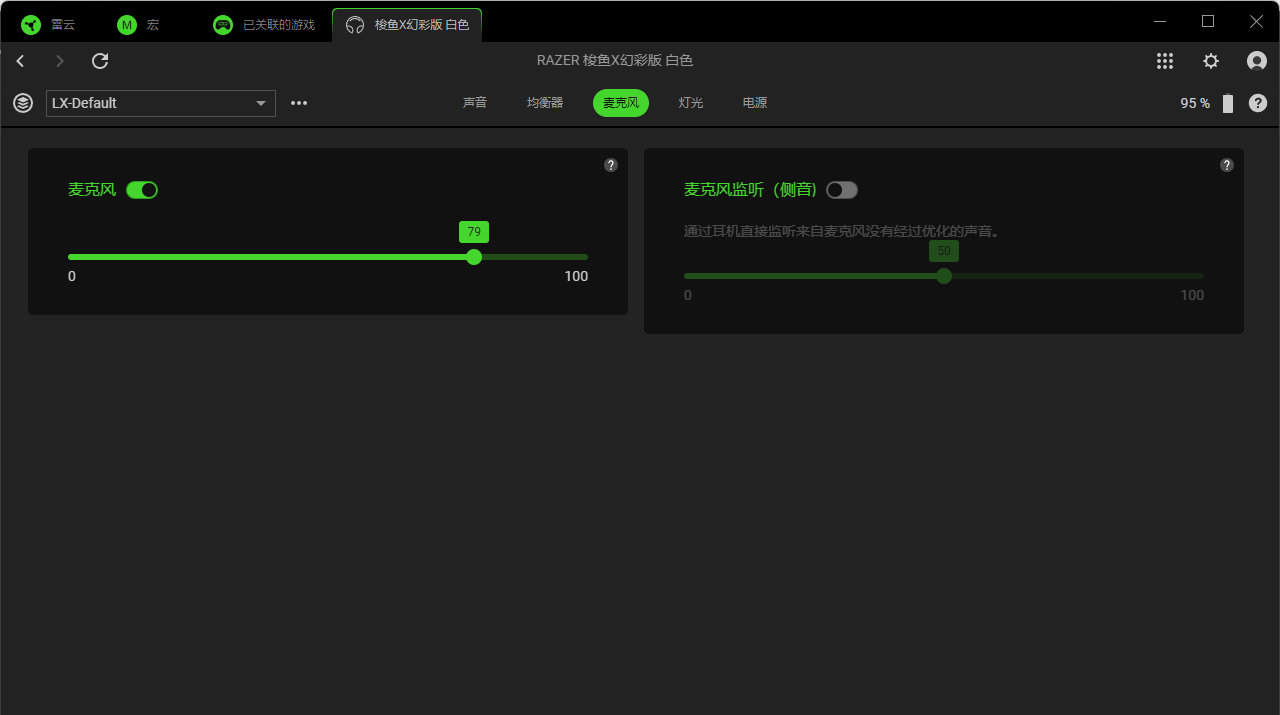Image resolution: width=1280 pixels, height=715 pixels.
Task: Open the user account avatar icon
Action: click(1257, 61)
